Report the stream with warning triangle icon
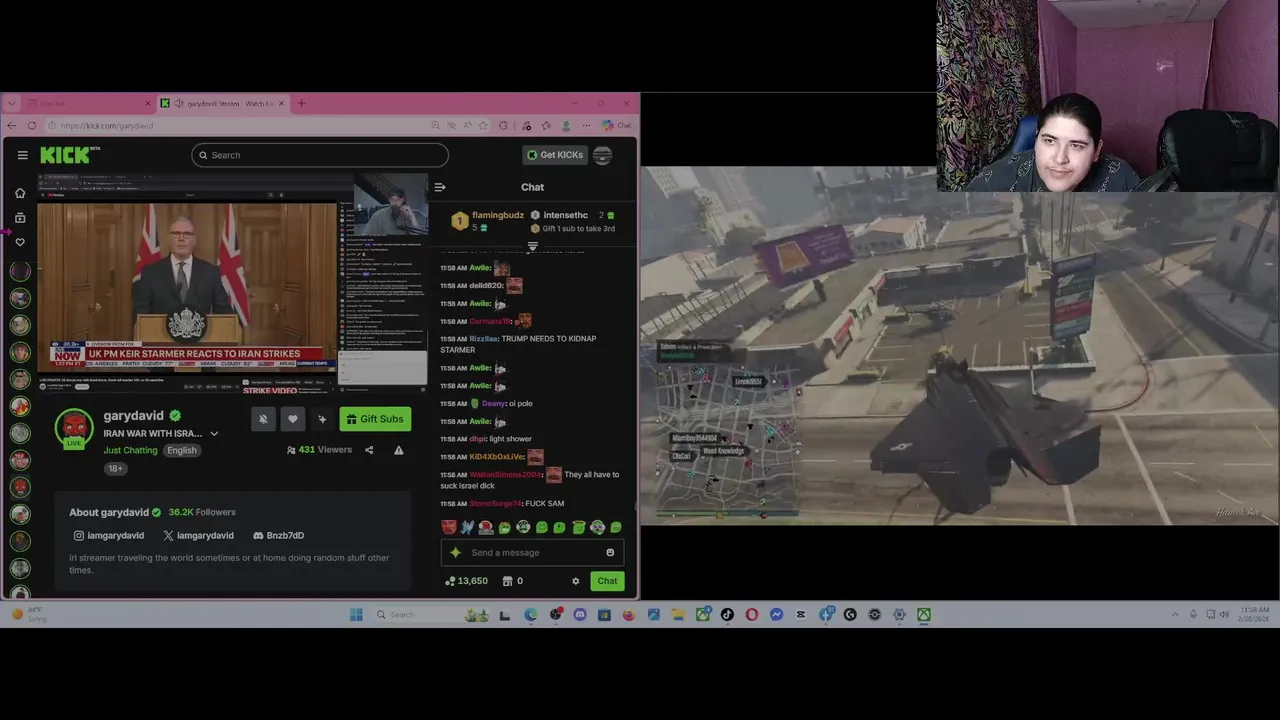 click(398, 450)
